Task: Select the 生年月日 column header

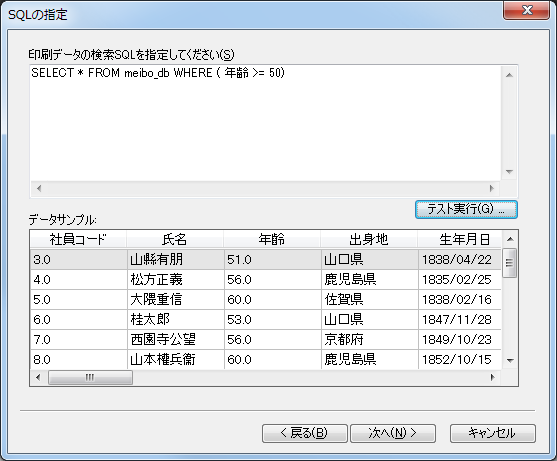Action: 460,239
